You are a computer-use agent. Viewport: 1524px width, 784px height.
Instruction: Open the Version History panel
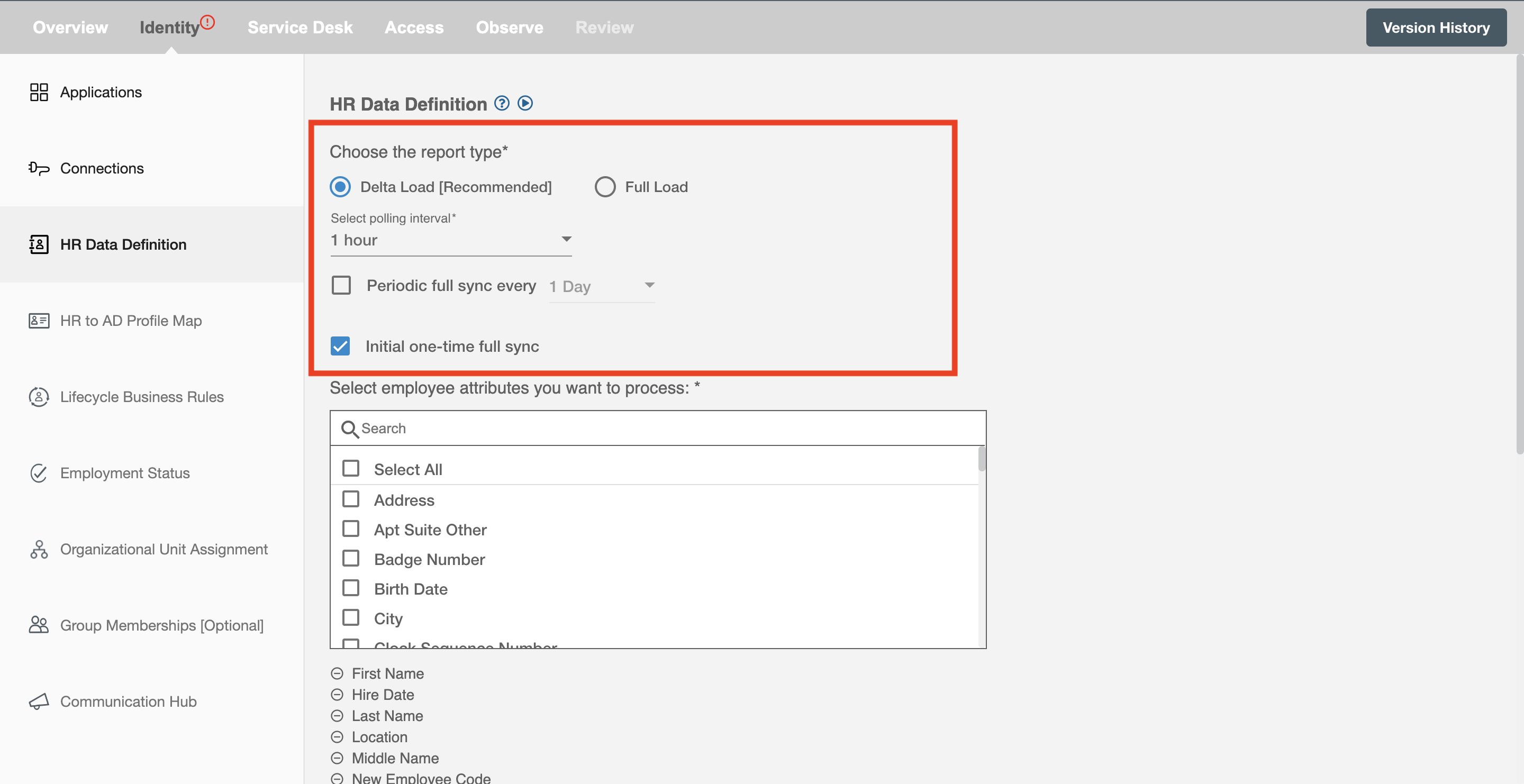point(1435,27)
